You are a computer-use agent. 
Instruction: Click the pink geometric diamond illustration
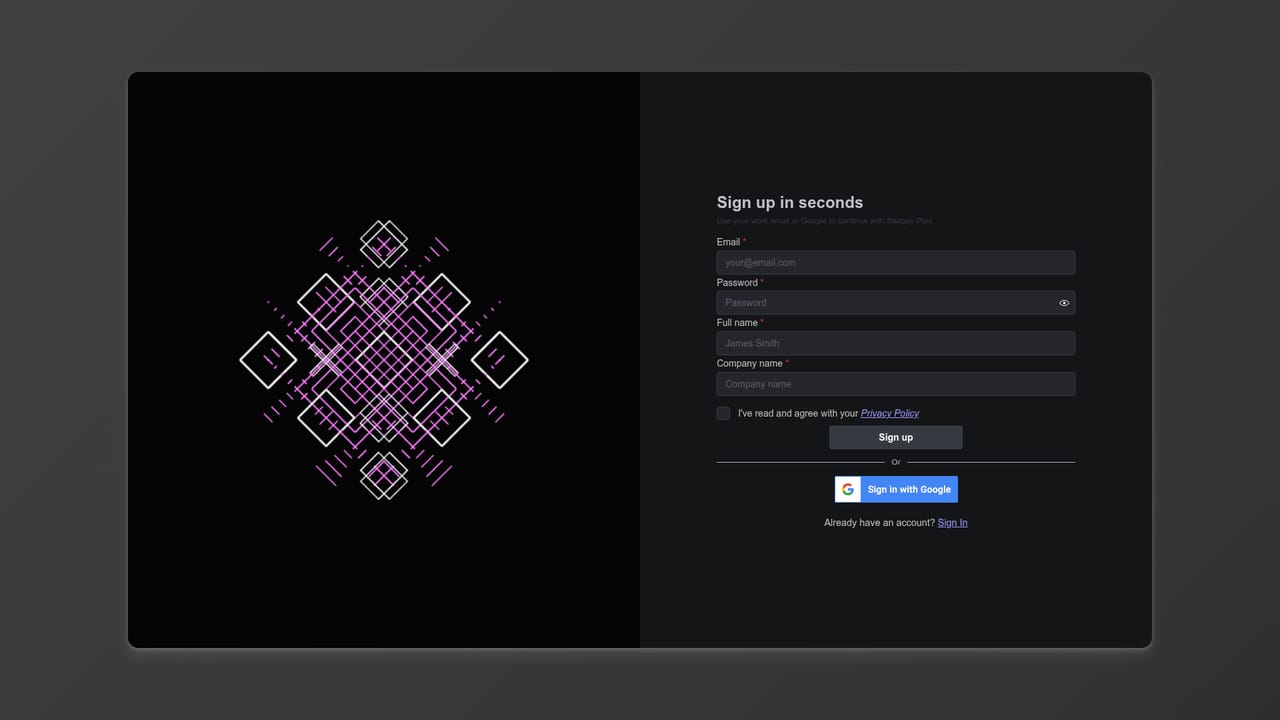coord(384,360)
